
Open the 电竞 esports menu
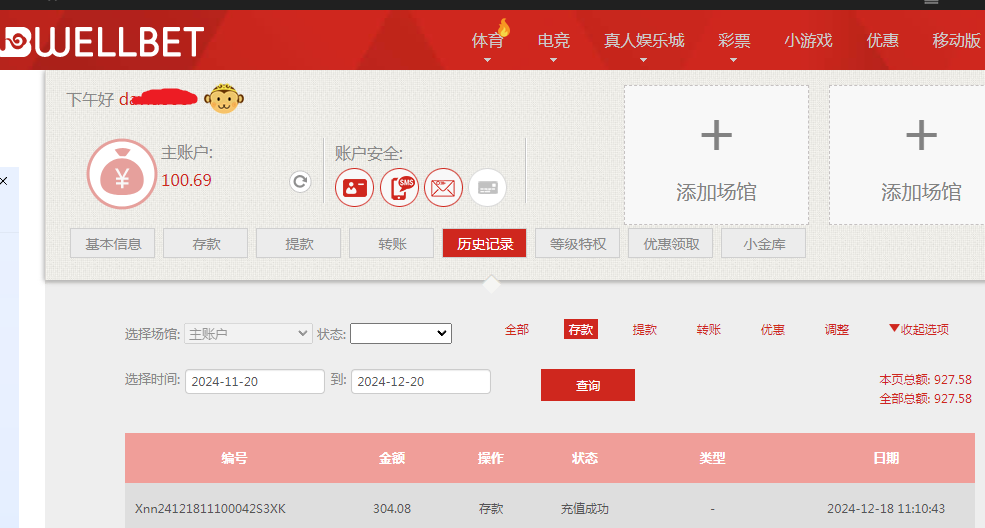(553, 41)
